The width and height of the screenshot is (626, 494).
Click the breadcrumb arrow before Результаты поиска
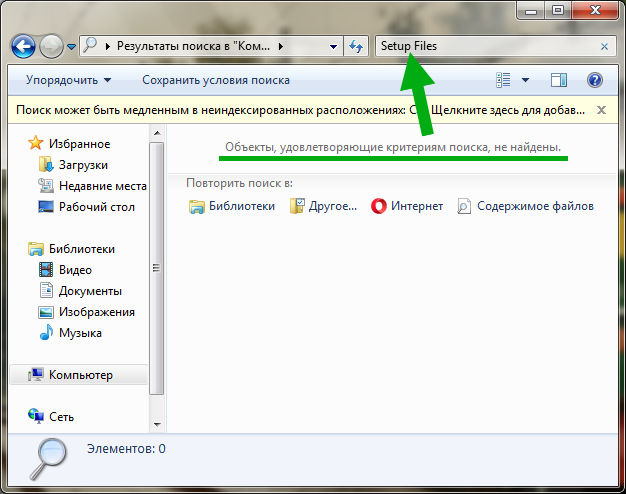pos(107,46)
